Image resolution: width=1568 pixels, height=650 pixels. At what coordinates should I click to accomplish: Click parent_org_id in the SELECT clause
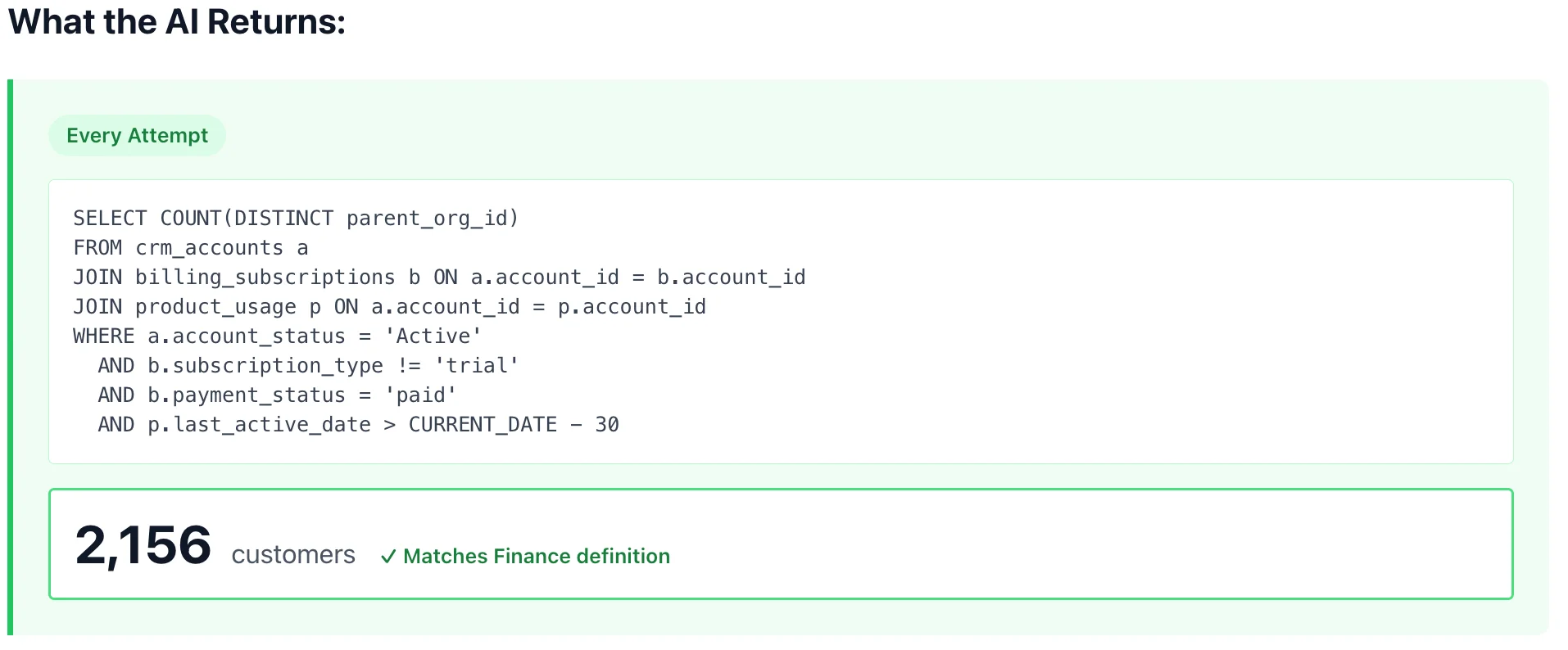coord(426,219)
